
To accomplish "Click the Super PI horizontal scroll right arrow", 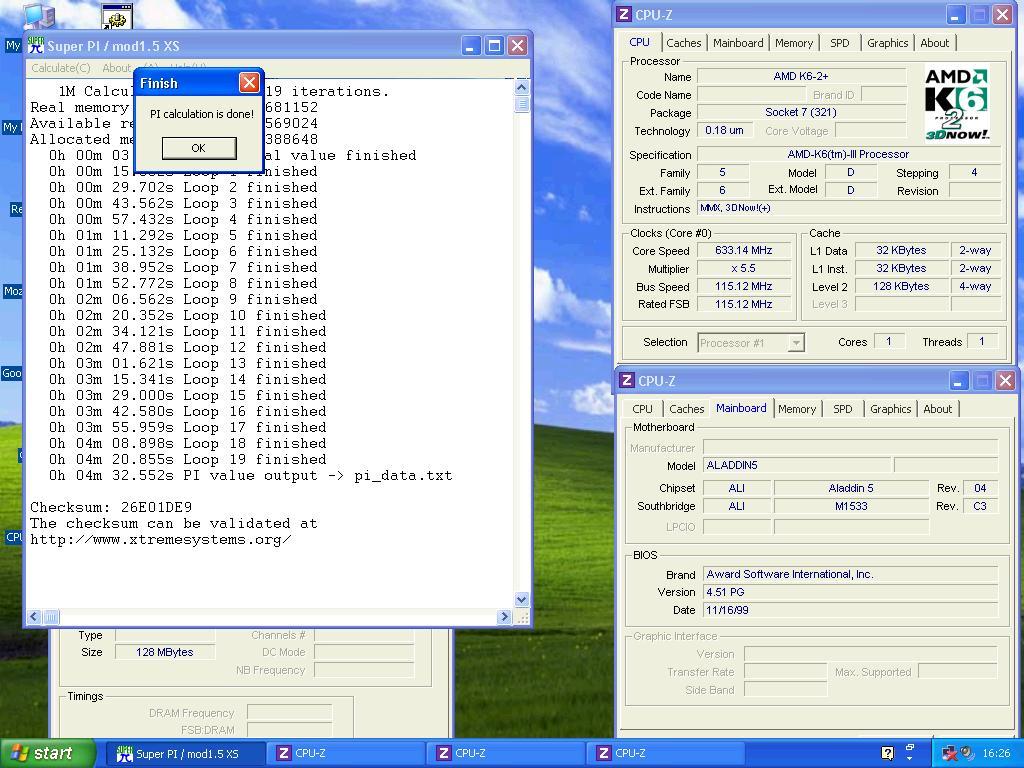I will [x=504, y=616].
